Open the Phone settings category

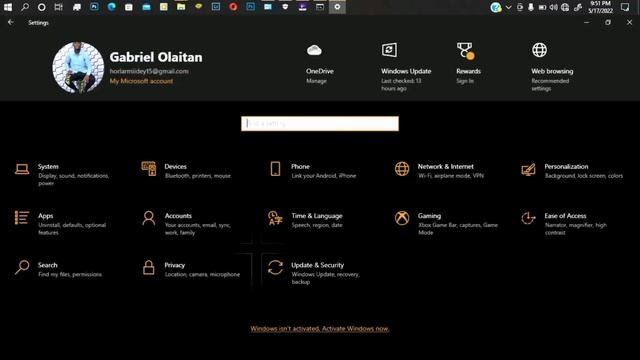[x=312, y=171]
